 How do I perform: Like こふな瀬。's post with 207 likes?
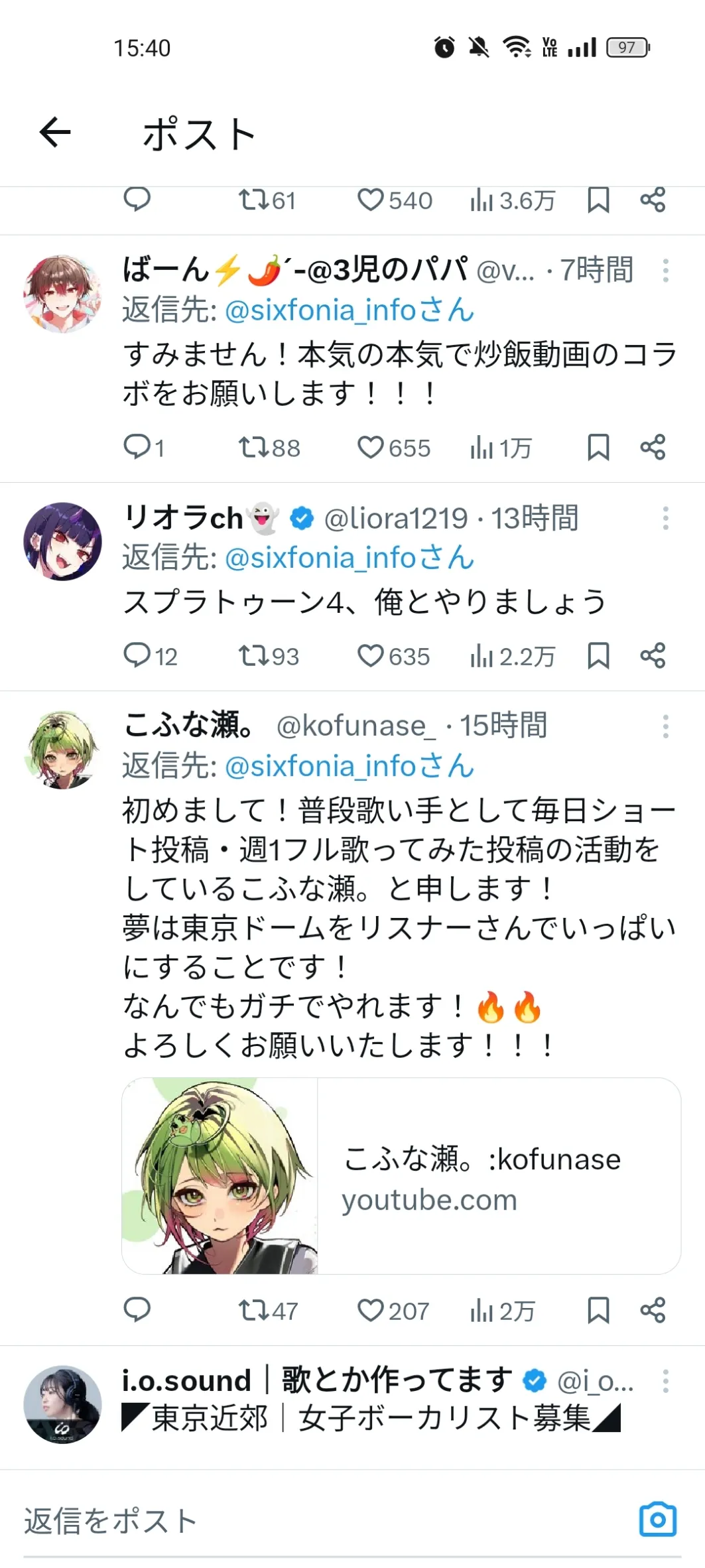click(371, 1310)
